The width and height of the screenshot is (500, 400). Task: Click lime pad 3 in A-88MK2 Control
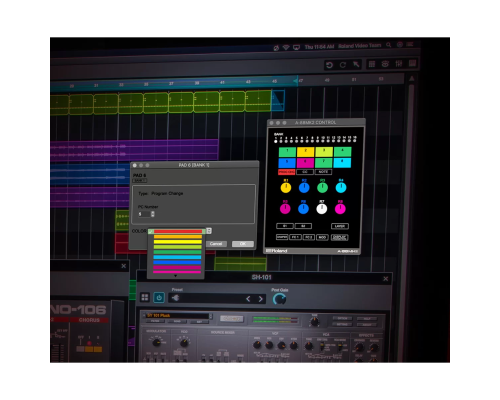(324, 152)
